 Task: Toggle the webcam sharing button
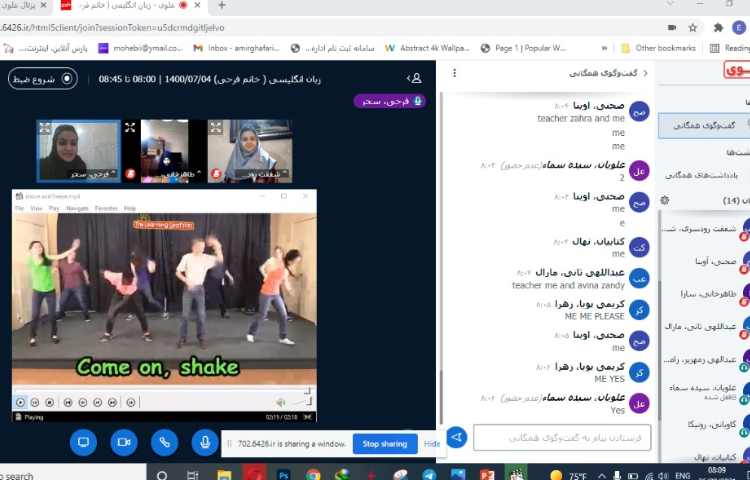124,442
